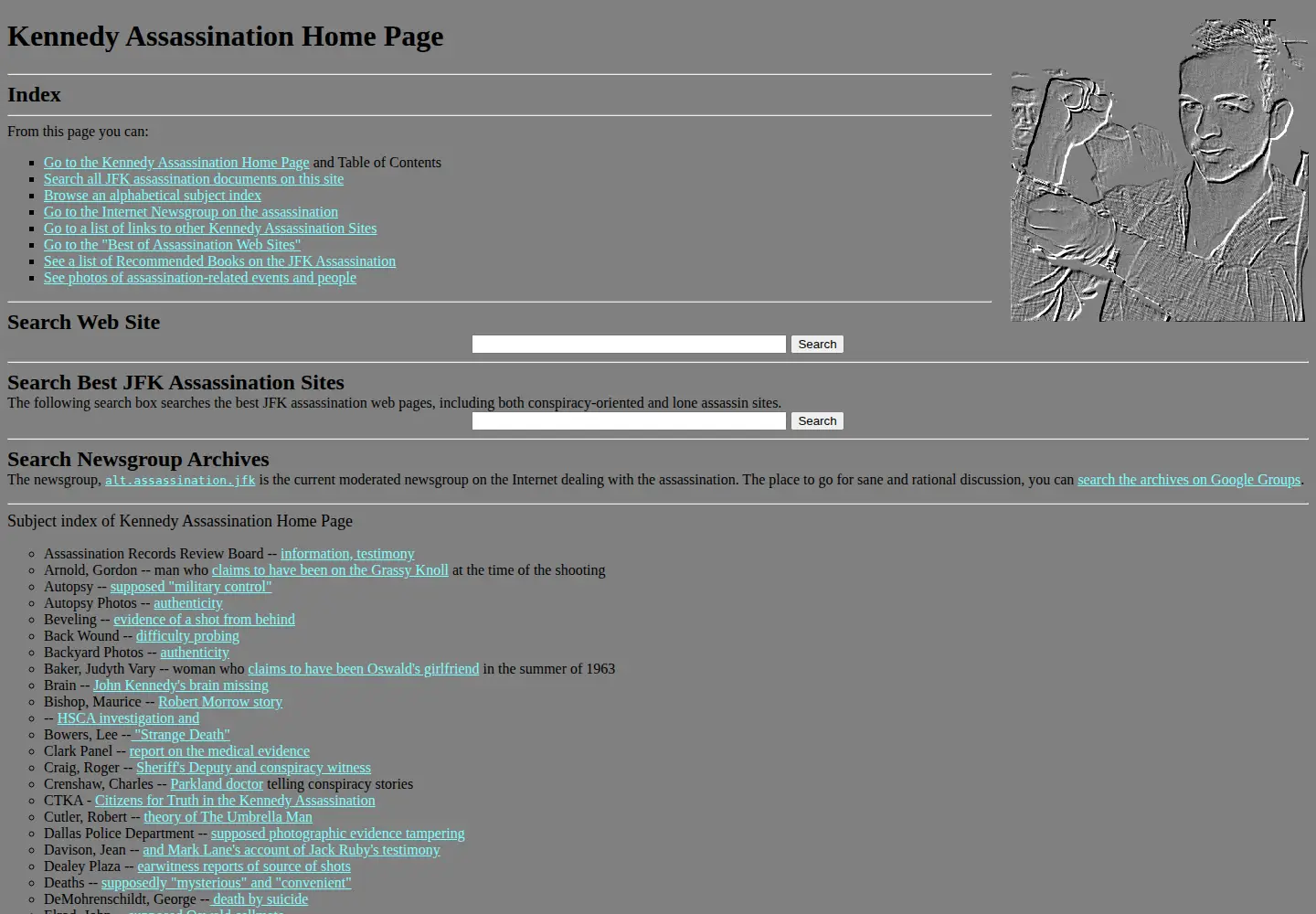Focus the Best JFK Assassination Sites search box
The width and height of the screenshot is (1316, 914).
629,420
